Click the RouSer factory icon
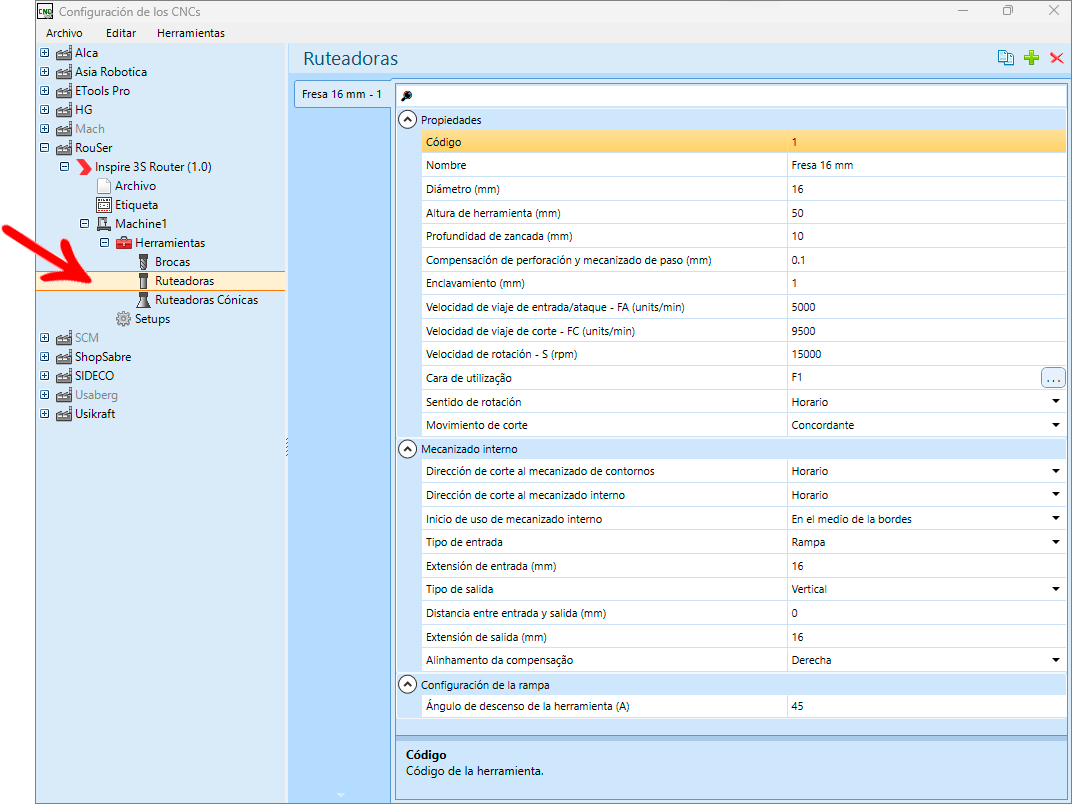1072x804 pixels. pos(64,148)
